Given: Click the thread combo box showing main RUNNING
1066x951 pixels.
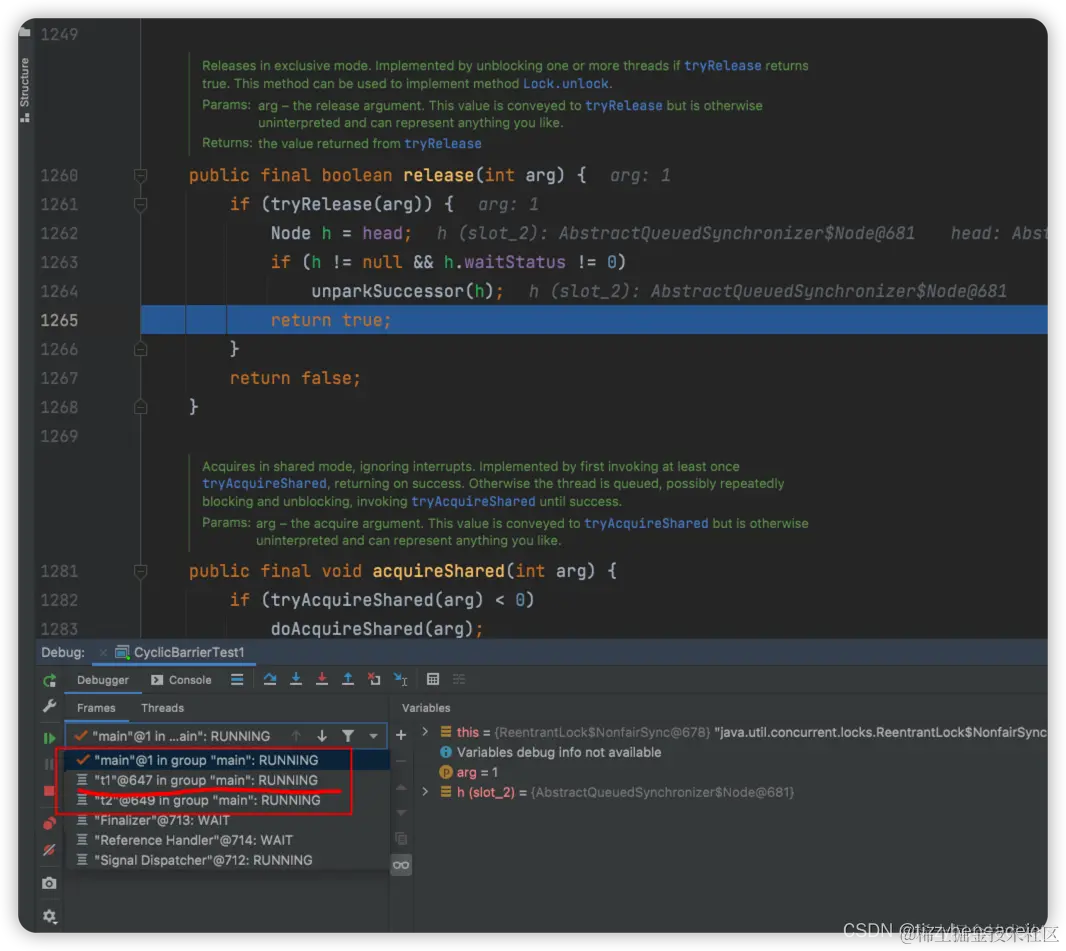Looking at the screenshot, I should pos(226,736).
